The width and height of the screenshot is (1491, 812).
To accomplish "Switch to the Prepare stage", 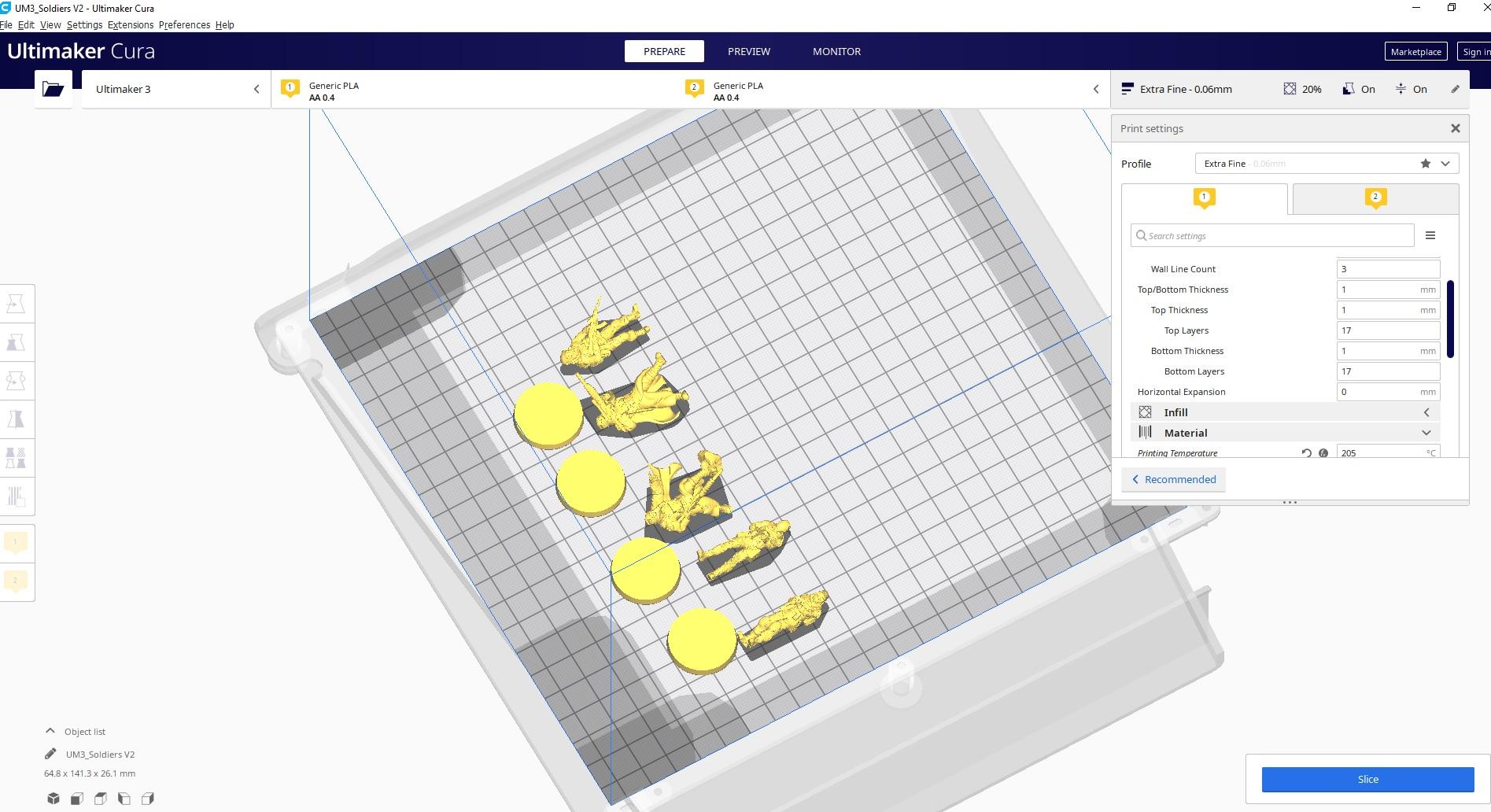I will [x=664, y=51].
